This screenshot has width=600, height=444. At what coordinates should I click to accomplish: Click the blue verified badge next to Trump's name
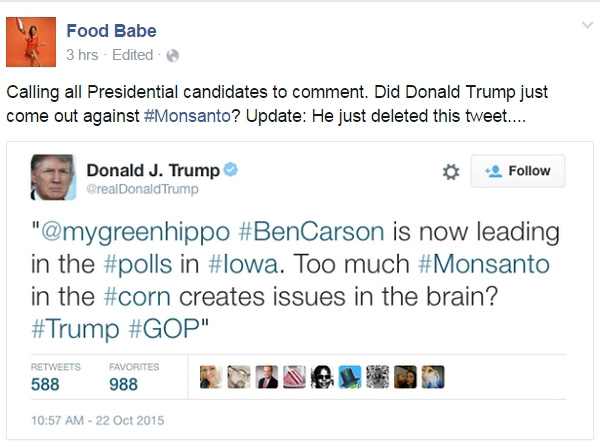click(231, 169)
